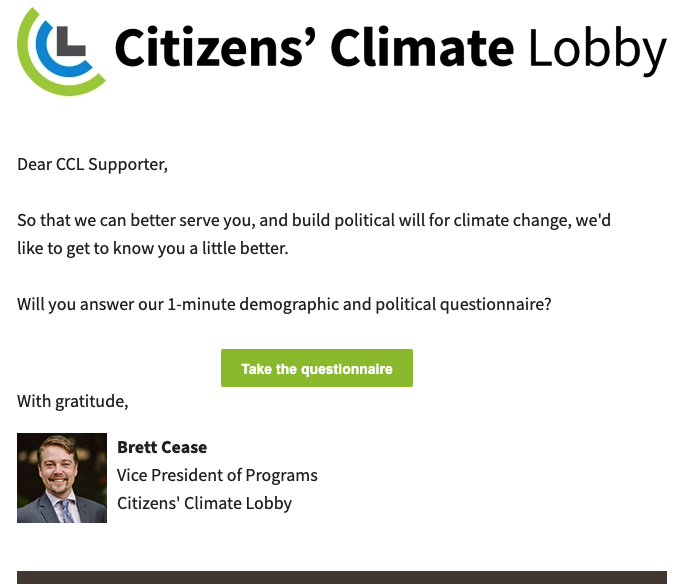The height and width of the screenshot is (584, 692).
Task: Open Brett Cease's profile photo
Action: [62, 478]
